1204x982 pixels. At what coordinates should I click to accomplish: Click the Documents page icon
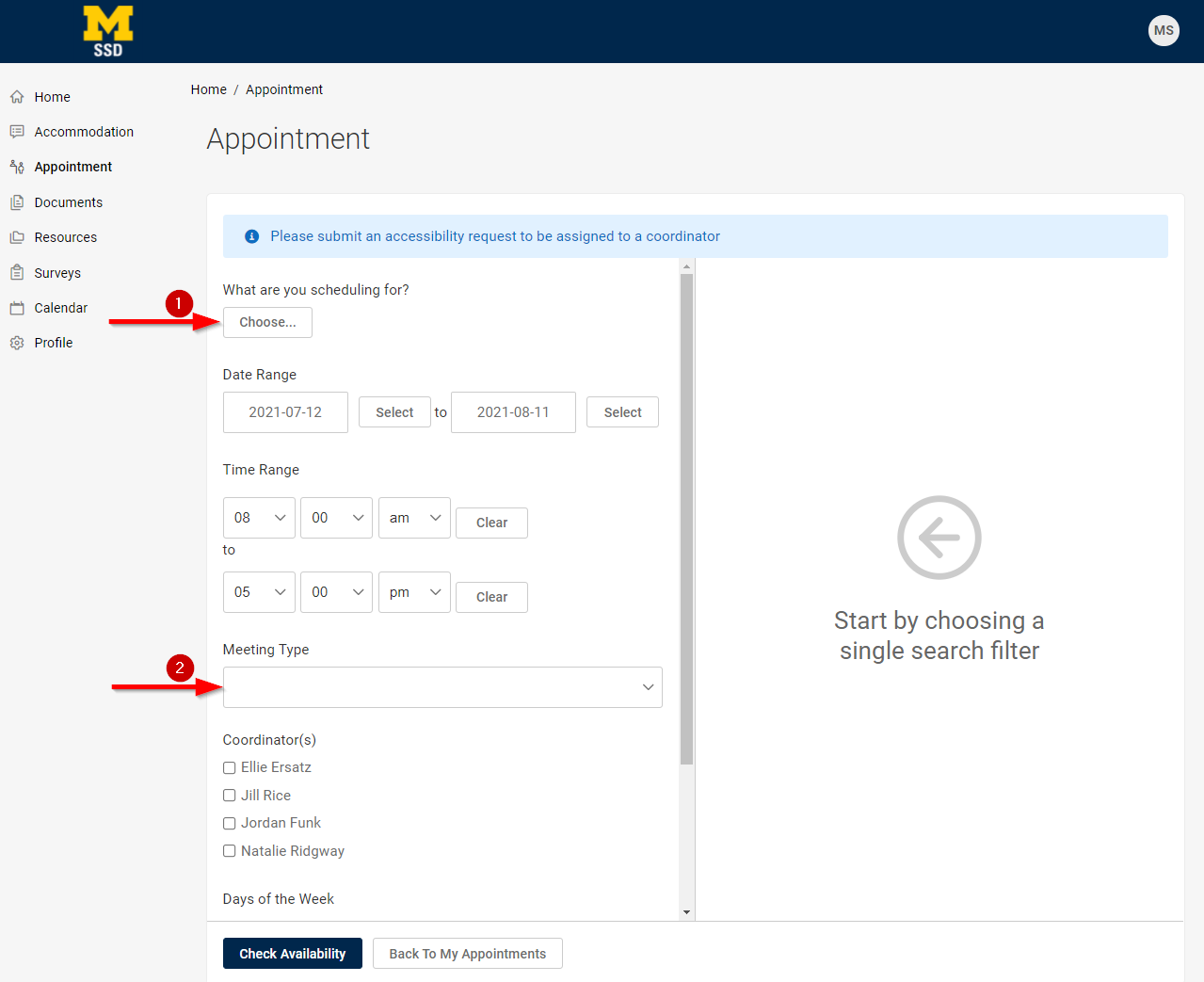coord(17,201)
